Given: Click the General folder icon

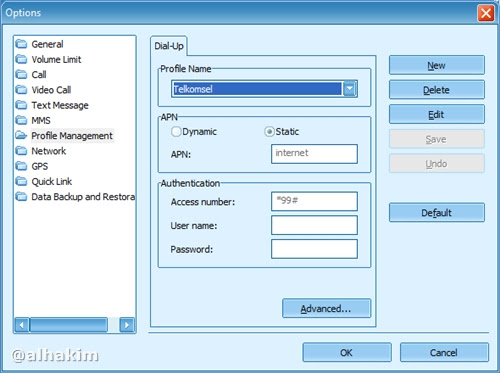Looking at the screenshot, I should point(21,44).
